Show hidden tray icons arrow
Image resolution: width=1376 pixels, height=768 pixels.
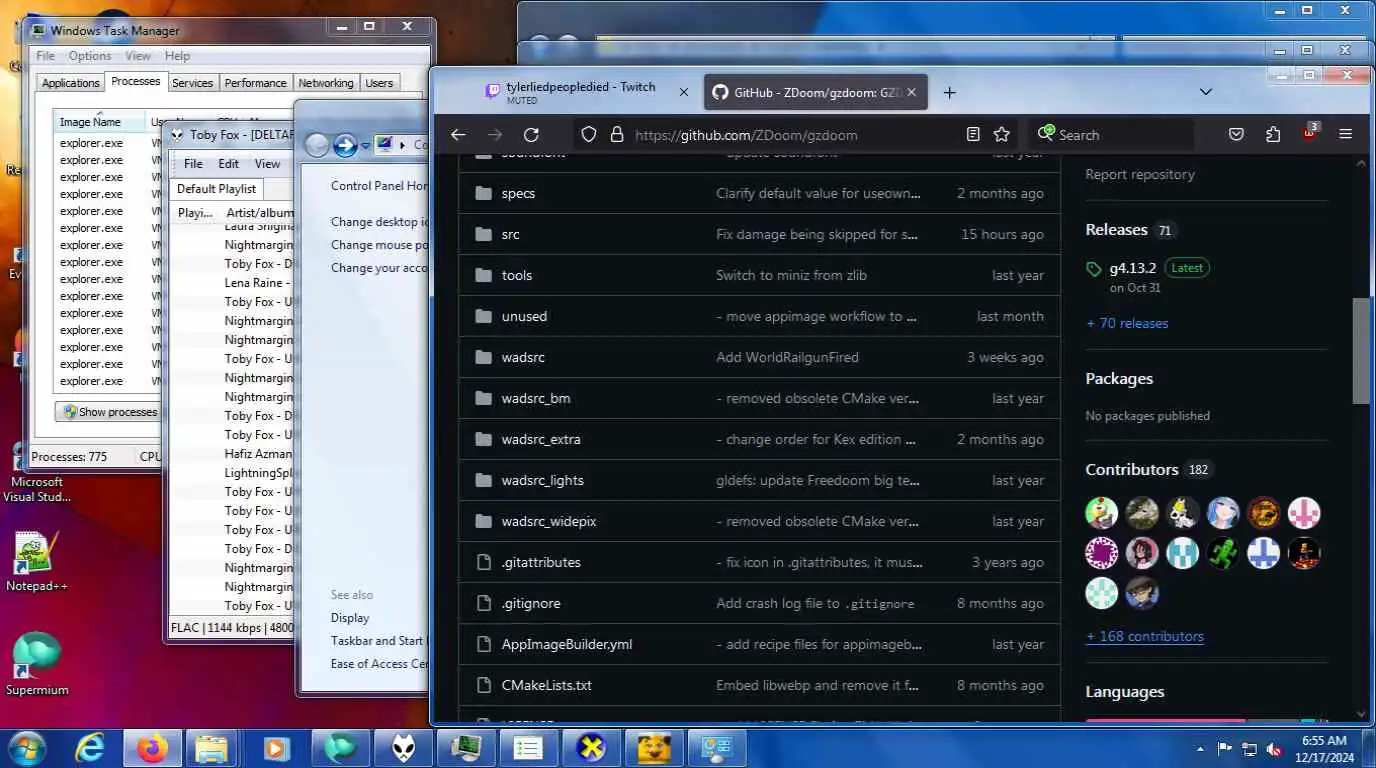coord(1200,749)
